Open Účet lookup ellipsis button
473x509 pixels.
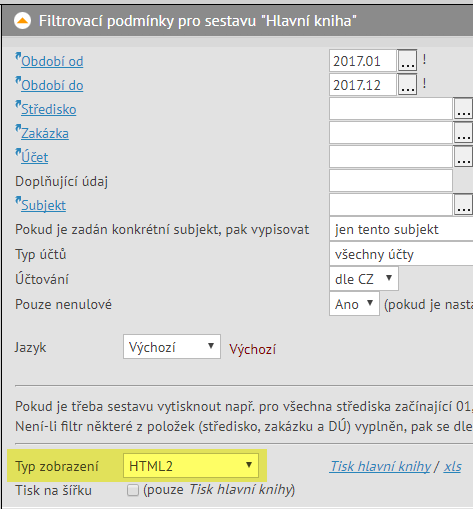pyautogui.click(x=463, y=157)
